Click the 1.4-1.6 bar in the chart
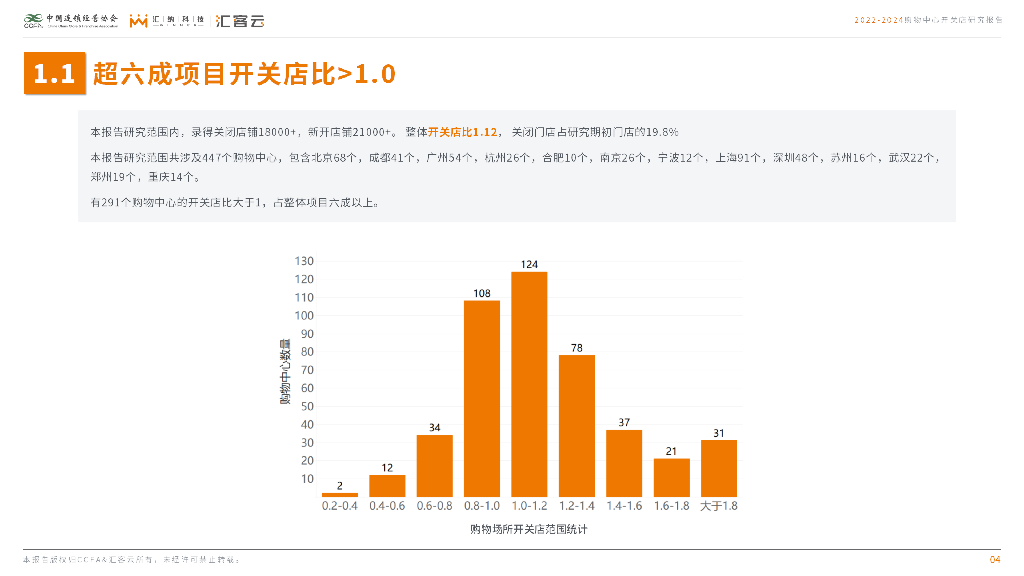Viewport: 1024px width, 576px height. (x=624, y=464)
